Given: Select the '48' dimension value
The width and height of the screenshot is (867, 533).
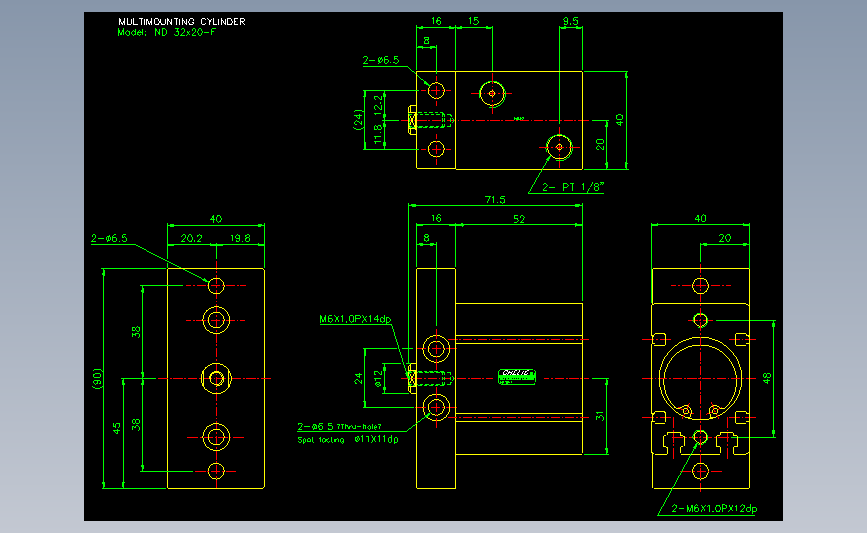Looking at the screenshot, I should [x=766, y=378].
